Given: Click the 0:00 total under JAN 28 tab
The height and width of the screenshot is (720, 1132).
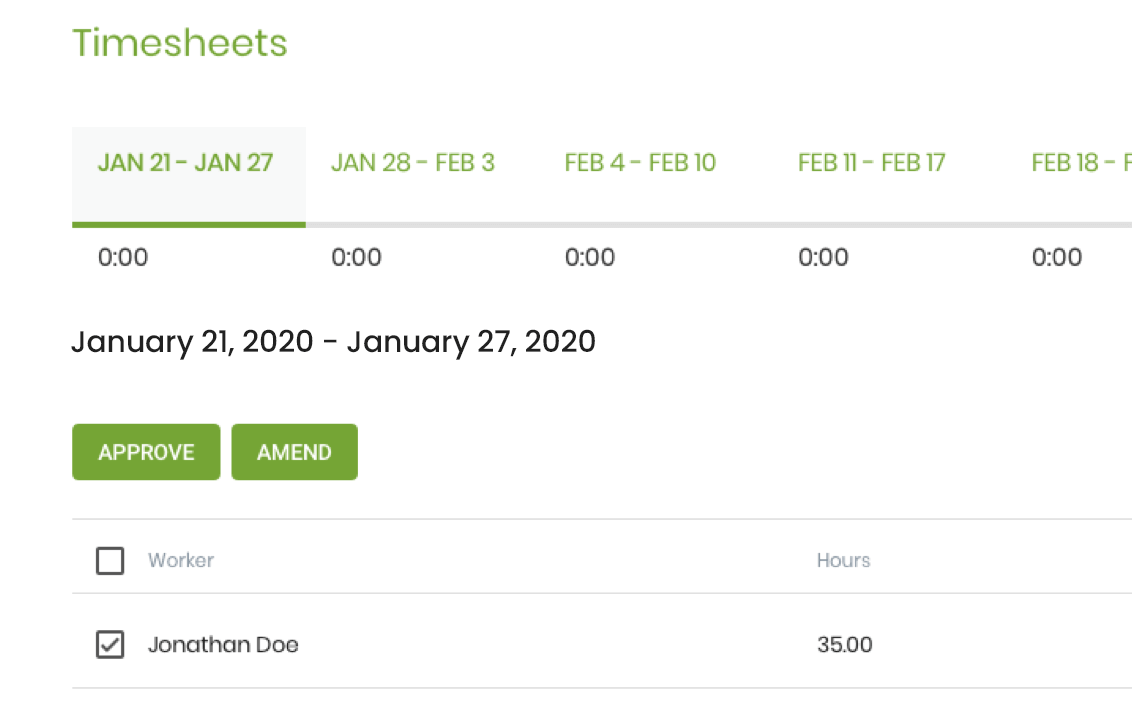Looking at the screenshot, I should [356, 257].
